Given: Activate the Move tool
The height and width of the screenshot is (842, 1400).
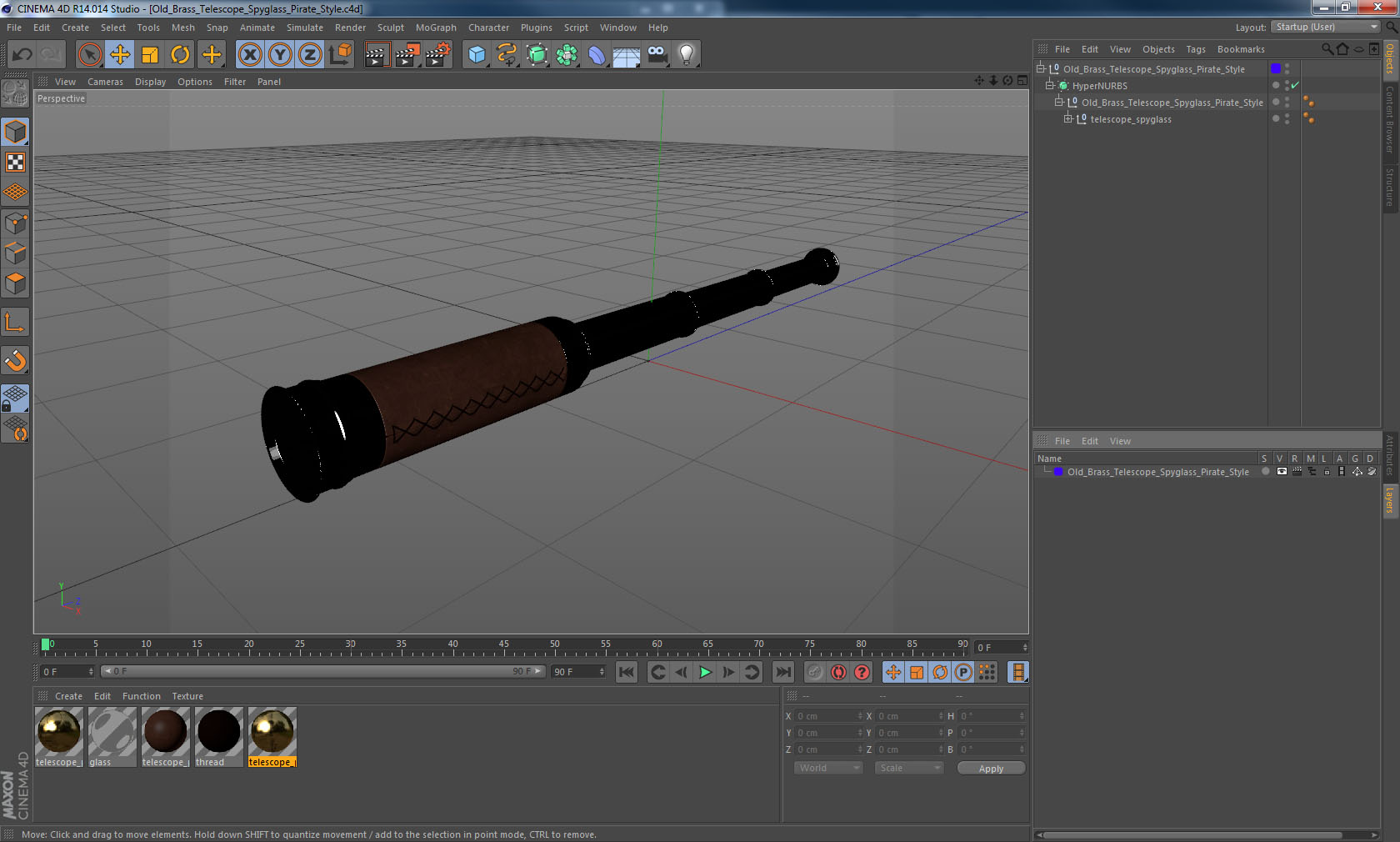Looking at the screenshot, I should (x=120, y=55).
